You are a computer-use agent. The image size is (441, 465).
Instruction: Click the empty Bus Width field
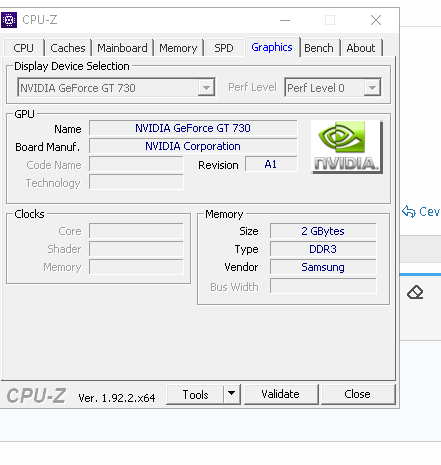(x=323, y=286)
